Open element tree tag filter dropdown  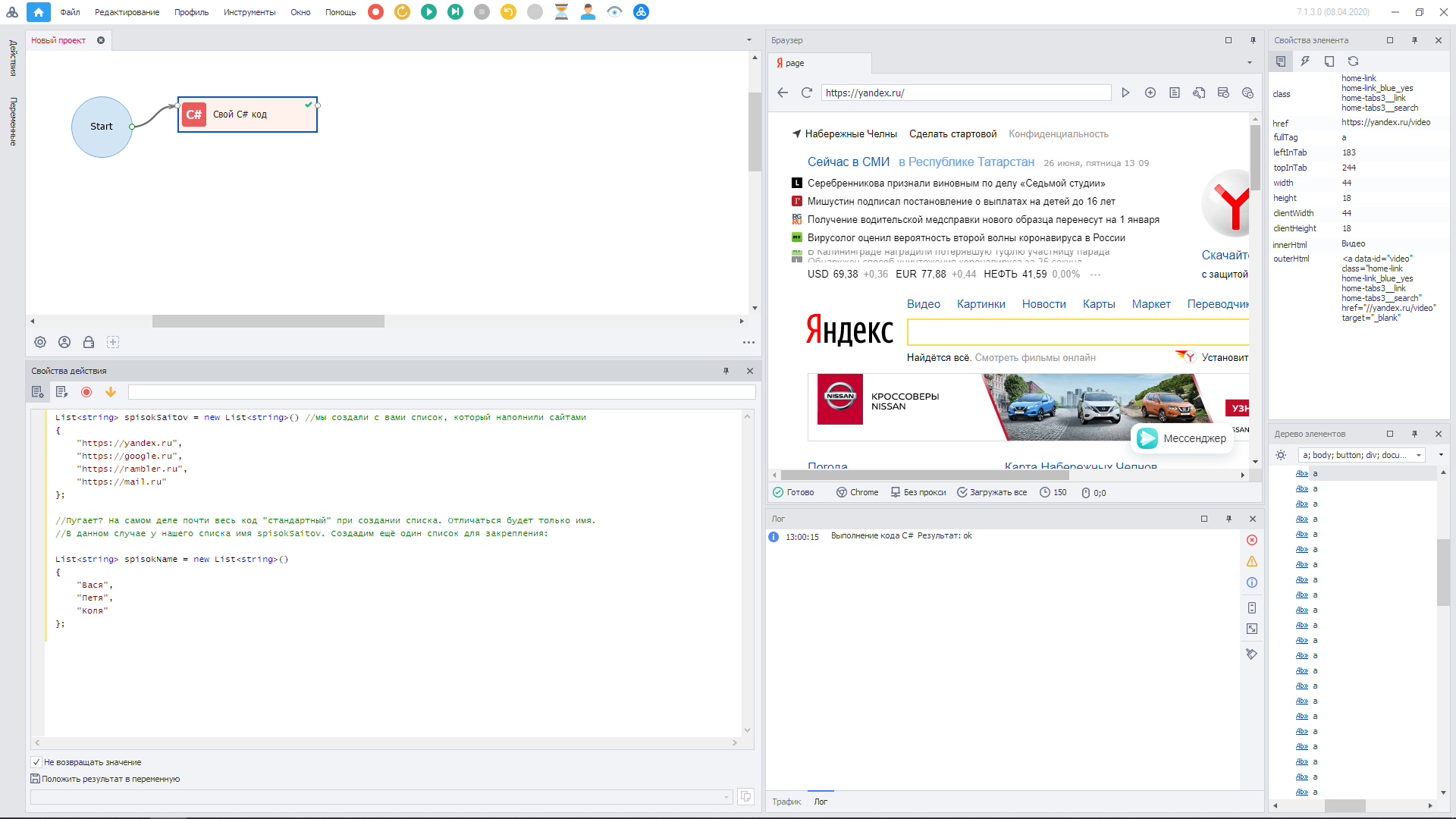point(1418,455)
